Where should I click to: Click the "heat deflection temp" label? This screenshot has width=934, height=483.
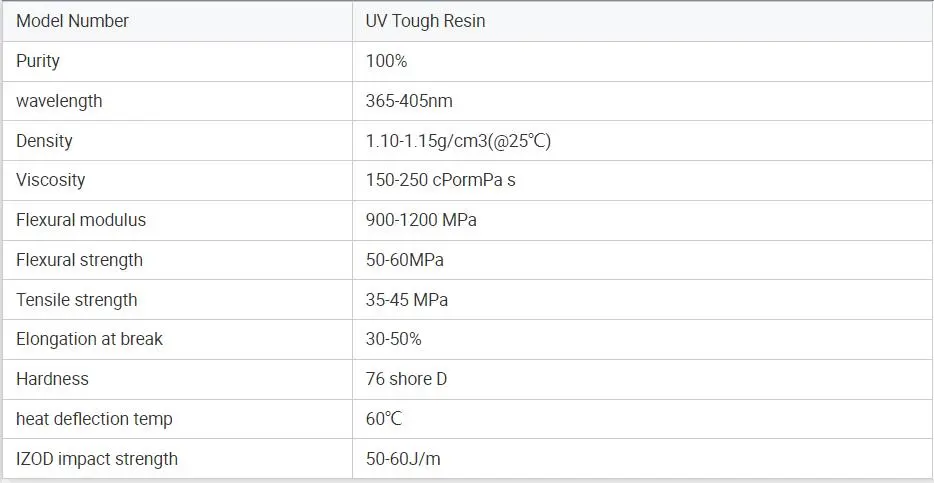click(94, 419)
